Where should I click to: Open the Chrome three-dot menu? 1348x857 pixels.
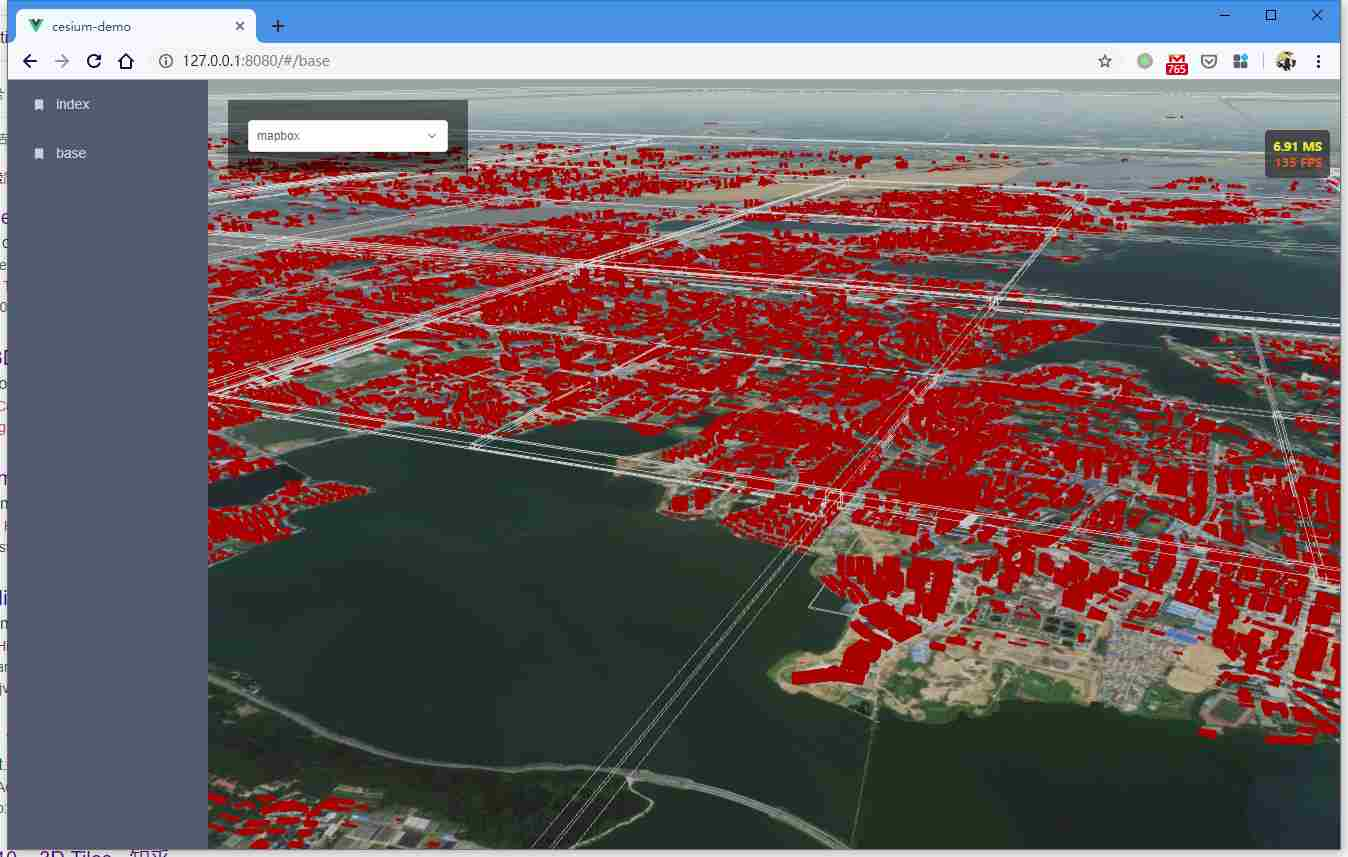coord(1318,61)
